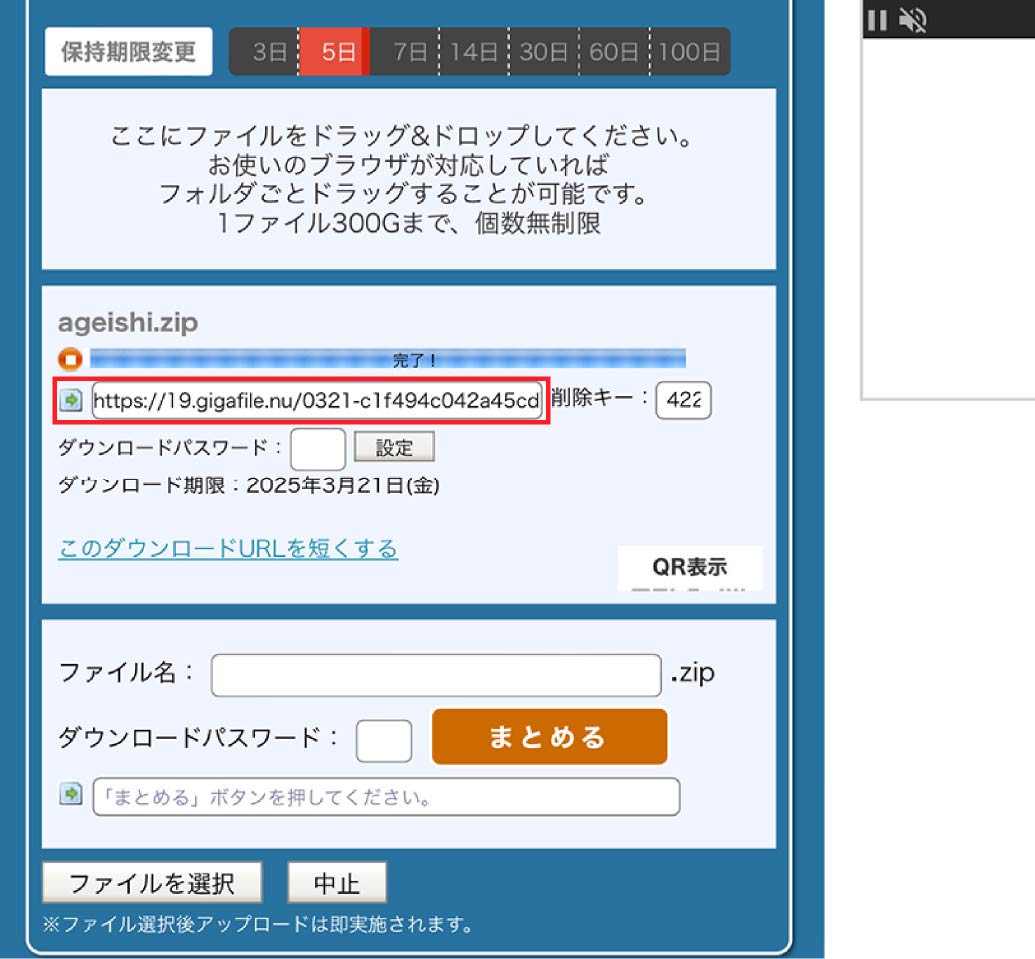The image size is (1035, 959).
Task: Click the ファイルを選択 button
Action: click(x=152, y=883)
